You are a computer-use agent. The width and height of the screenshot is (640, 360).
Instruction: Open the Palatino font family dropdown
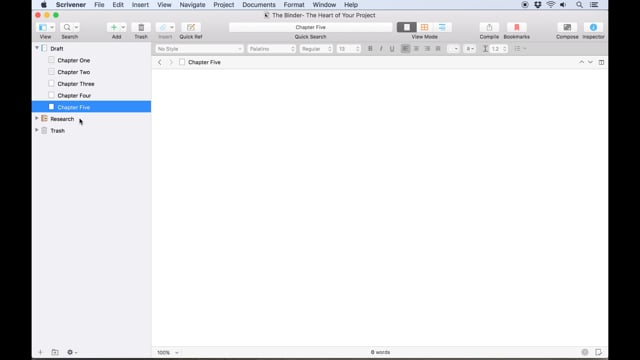271,49
